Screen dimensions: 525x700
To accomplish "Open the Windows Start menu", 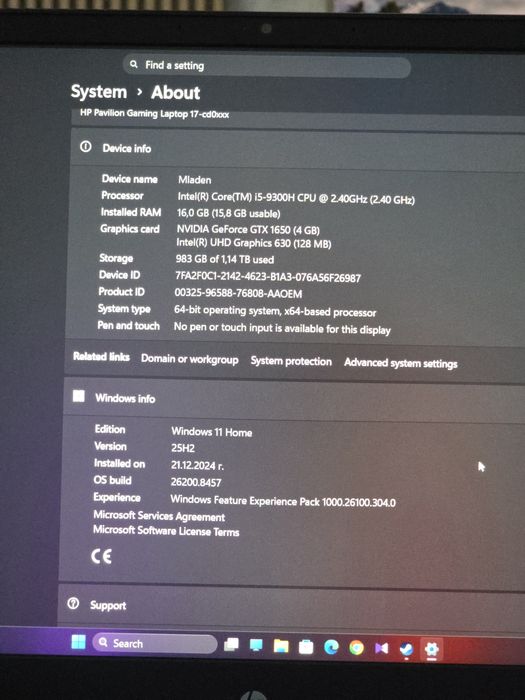I will pyautogui.click(x=79, y=642).
